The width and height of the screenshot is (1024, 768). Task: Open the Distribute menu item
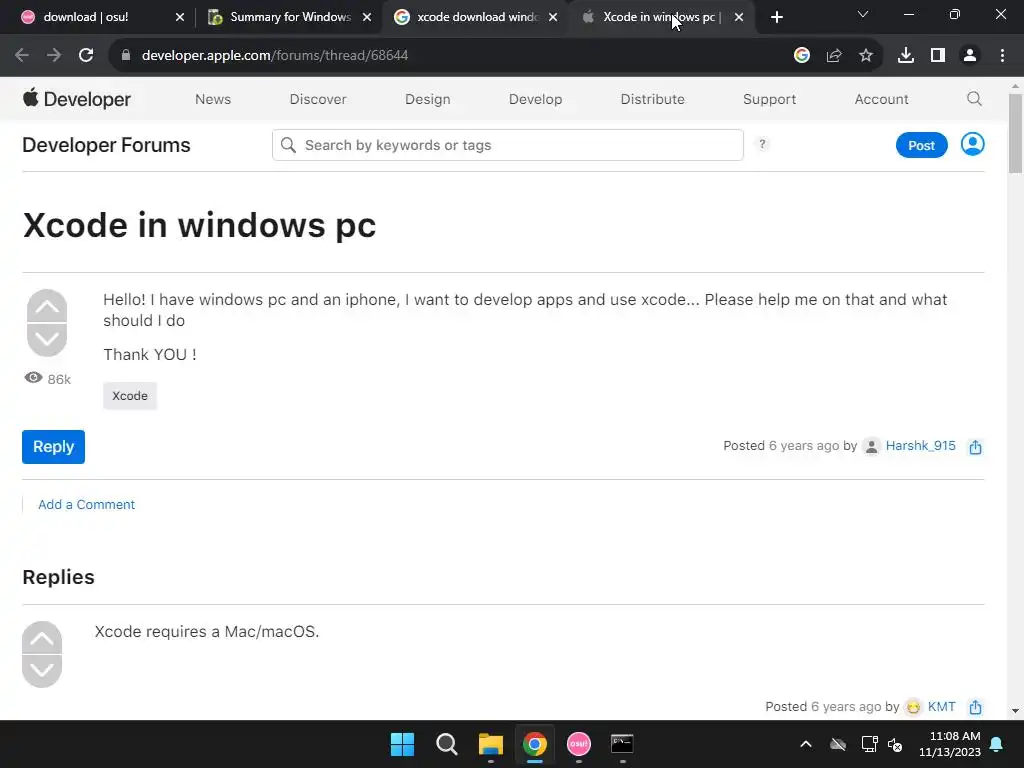coord(652,99)
